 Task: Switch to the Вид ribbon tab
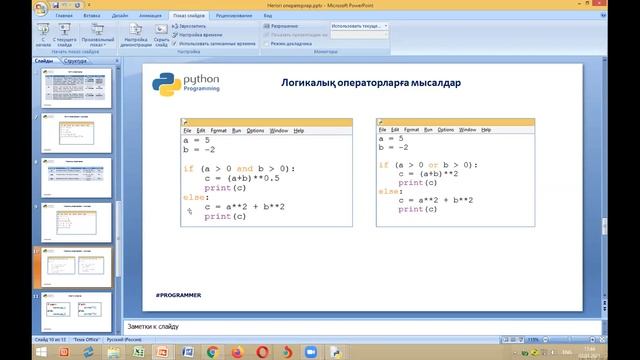point(268,16)
